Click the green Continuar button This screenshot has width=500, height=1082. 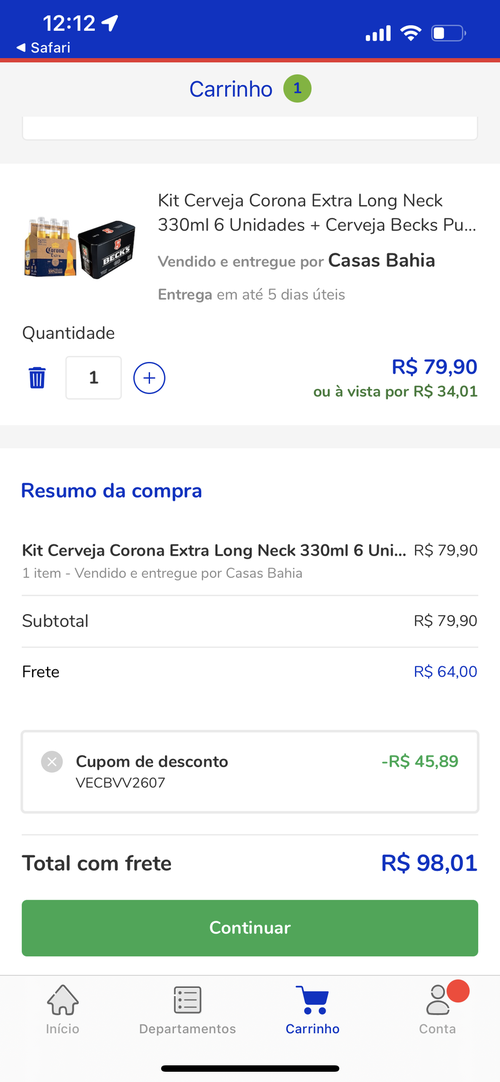coord(250,927)
